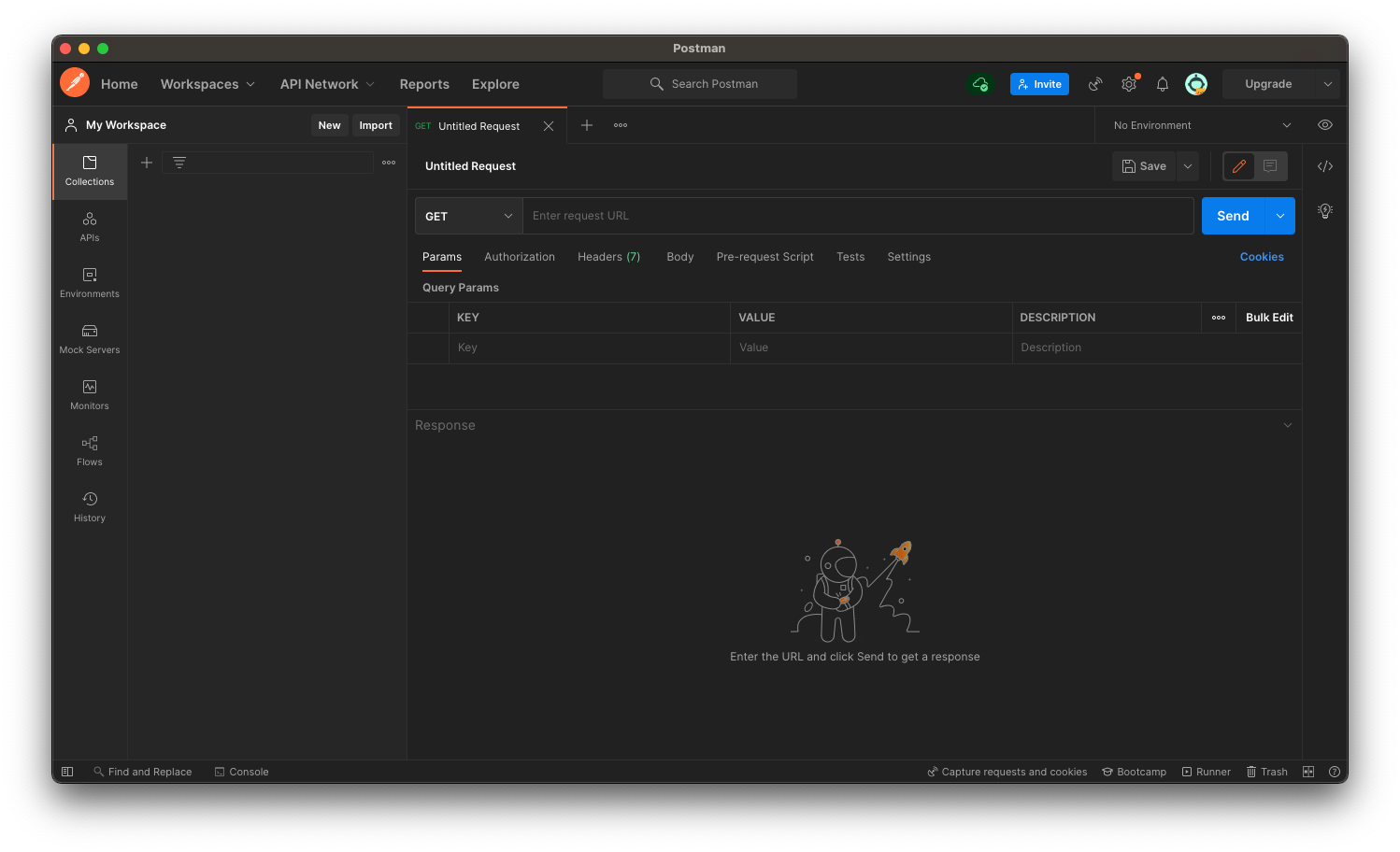Viewport: 1400px width, 852px height.
Task: Open the Flows sidebar section
Action: [90, 451]
